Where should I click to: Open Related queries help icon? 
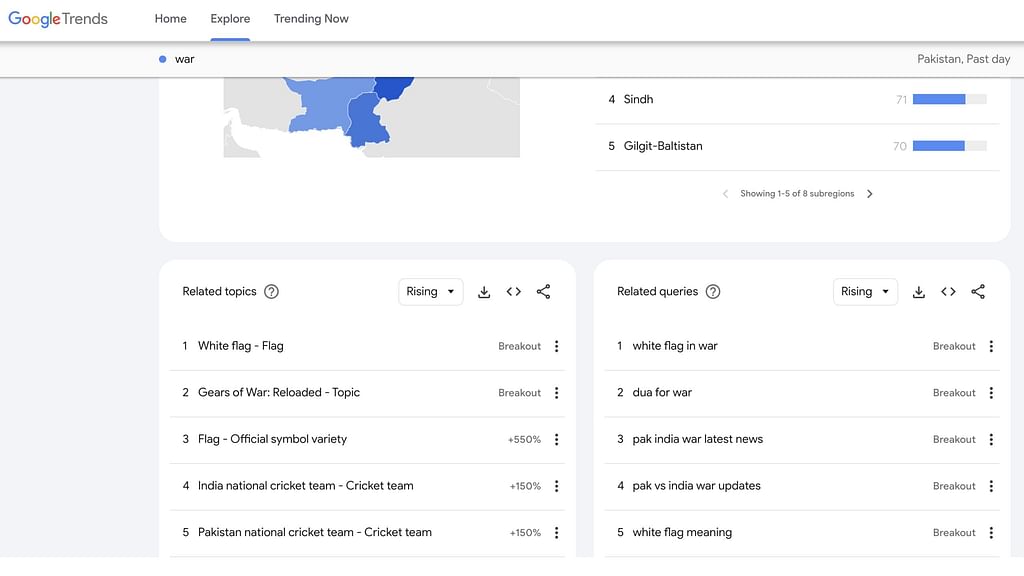[713, 292]
